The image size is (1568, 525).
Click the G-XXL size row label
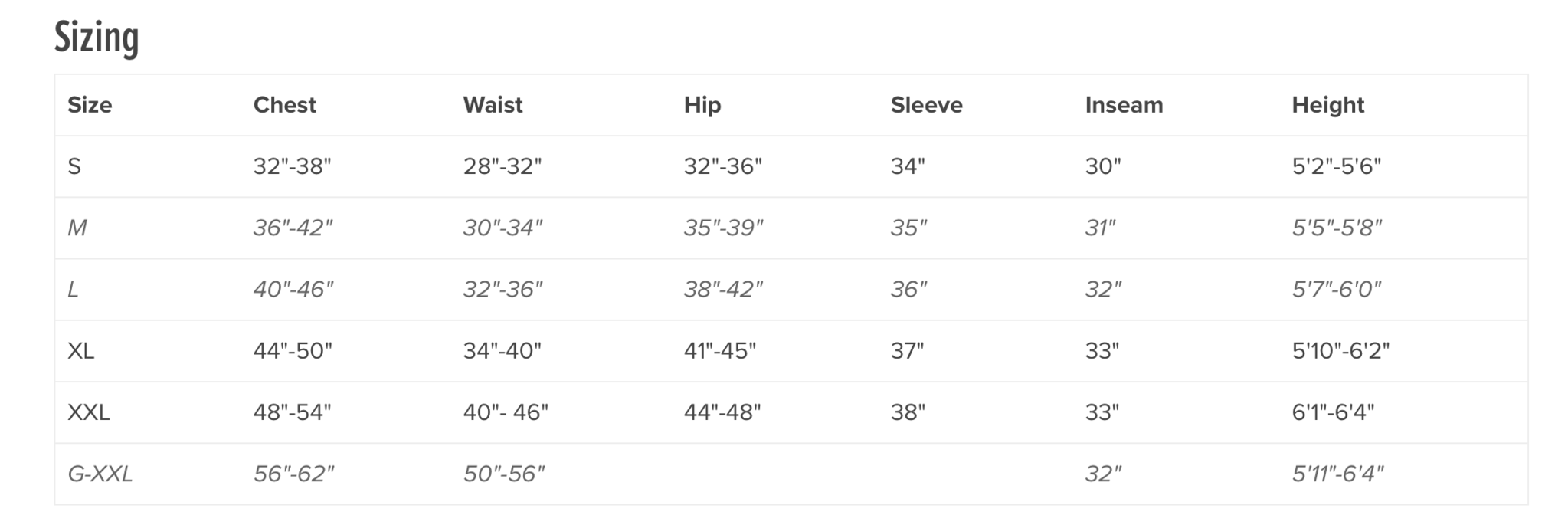pos(100,474)
